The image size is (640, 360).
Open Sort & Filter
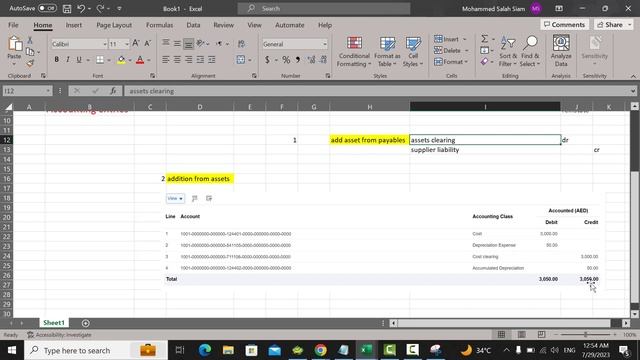508,52
